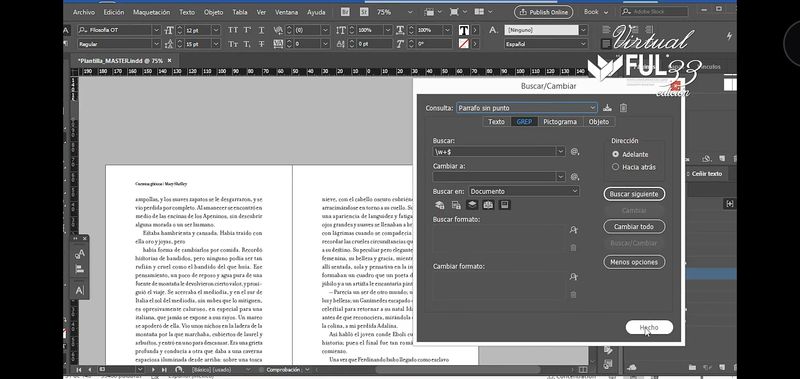The image size is (800, 379).
Task: Click the text stroke color swatch with red slash
Action: [463, 44]
